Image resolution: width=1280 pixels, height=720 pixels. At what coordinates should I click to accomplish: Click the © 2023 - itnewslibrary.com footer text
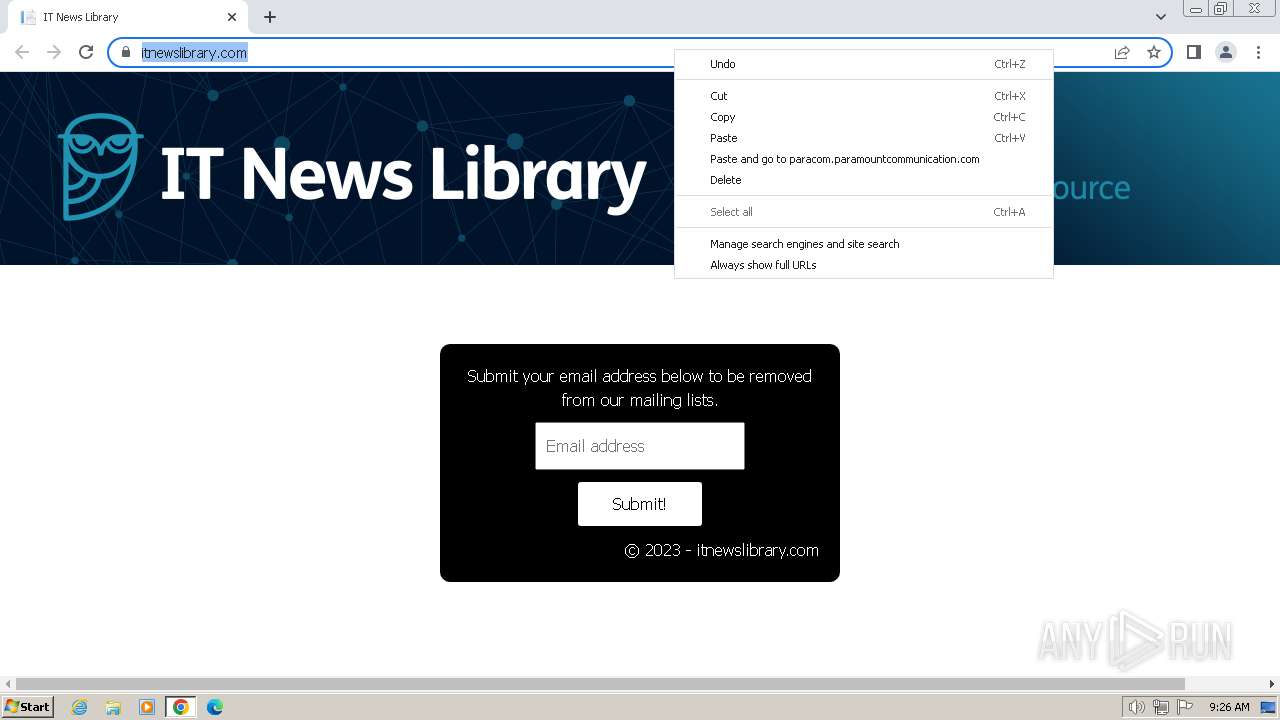point(721,550)
